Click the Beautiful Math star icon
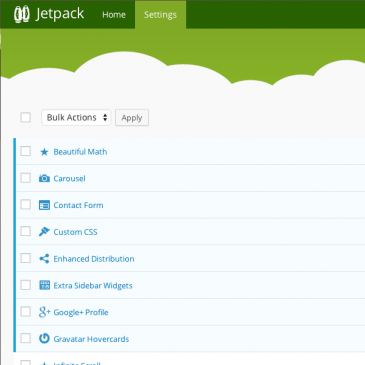Screen dimensions: 365x365 [x=44, y=152]
